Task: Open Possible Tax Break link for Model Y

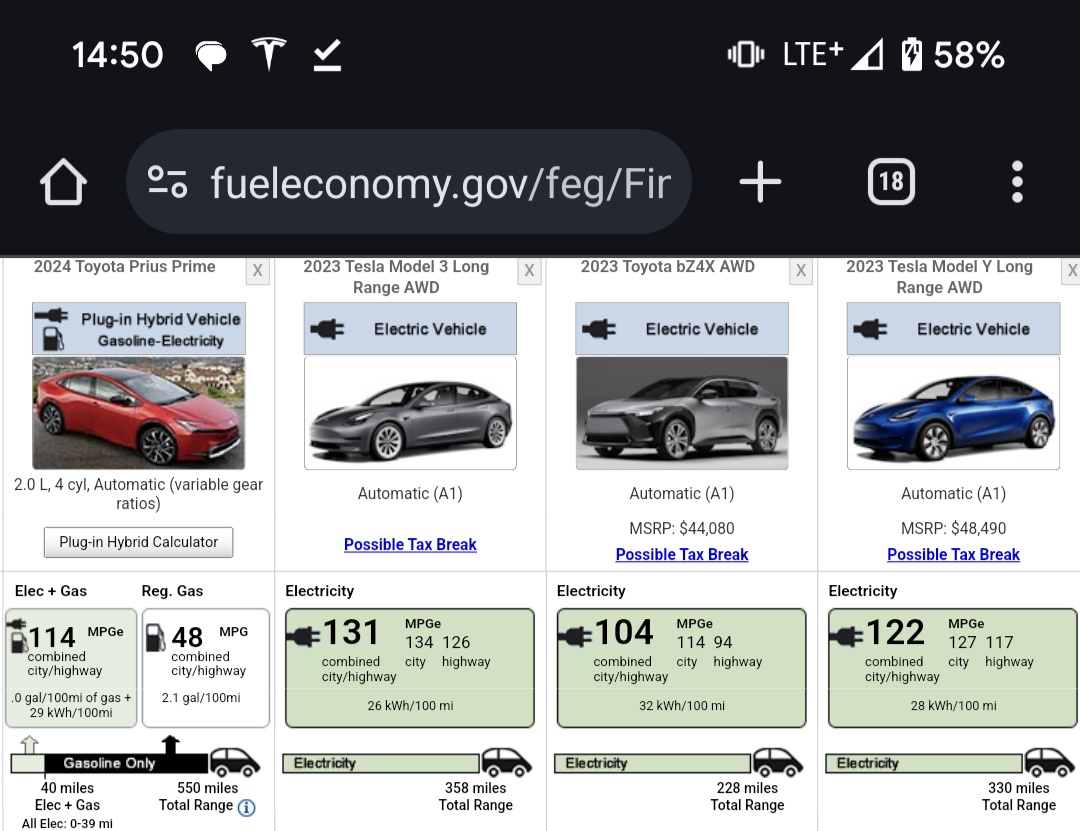Action: coord(953,554)
